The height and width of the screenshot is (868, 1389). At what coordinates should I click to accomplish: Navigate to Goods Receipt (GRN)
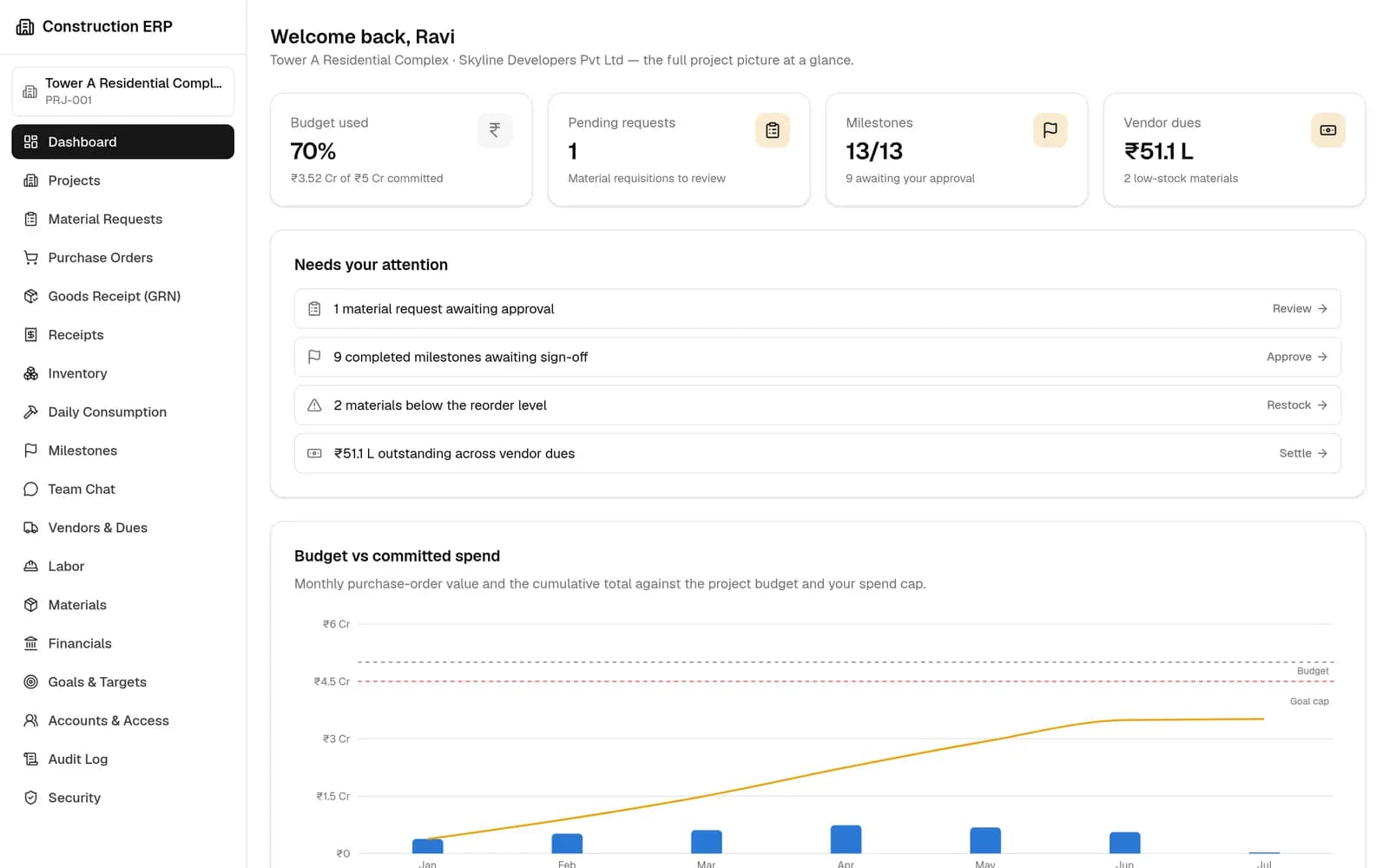(x=122, y=296)
